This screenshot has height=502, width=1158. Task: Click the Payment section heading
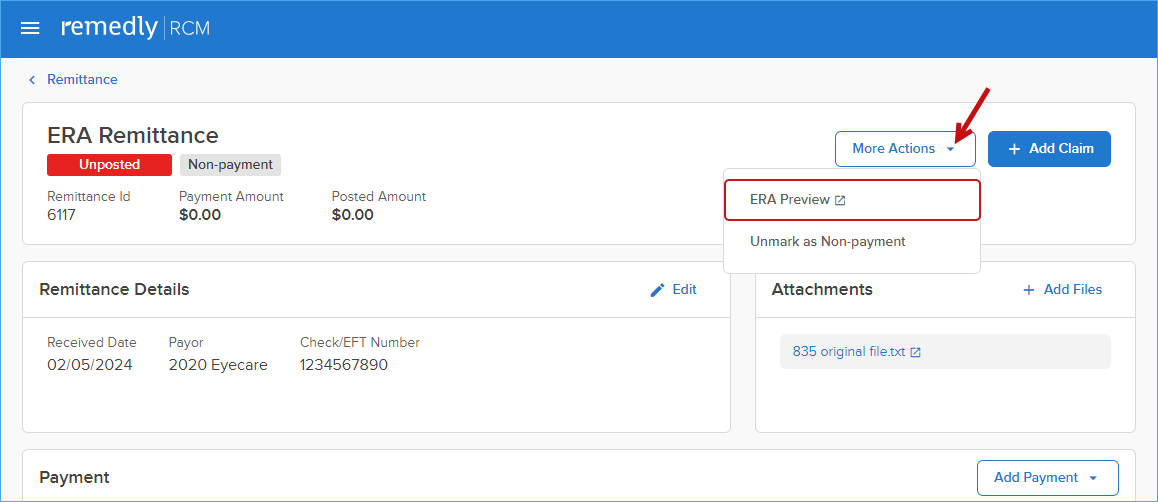(x=75, y=478)
